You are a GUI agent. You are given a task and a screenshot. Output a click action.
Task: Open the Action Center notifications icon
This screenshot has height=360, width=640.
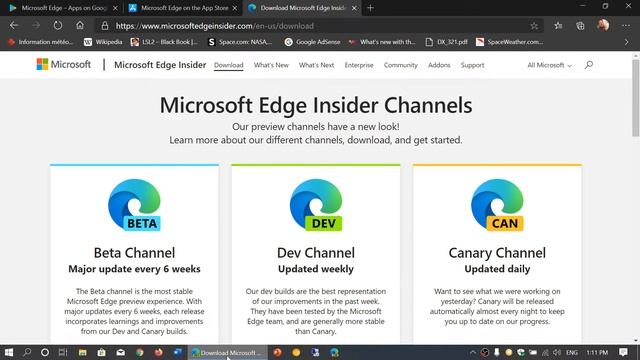(x=623, y=352)
